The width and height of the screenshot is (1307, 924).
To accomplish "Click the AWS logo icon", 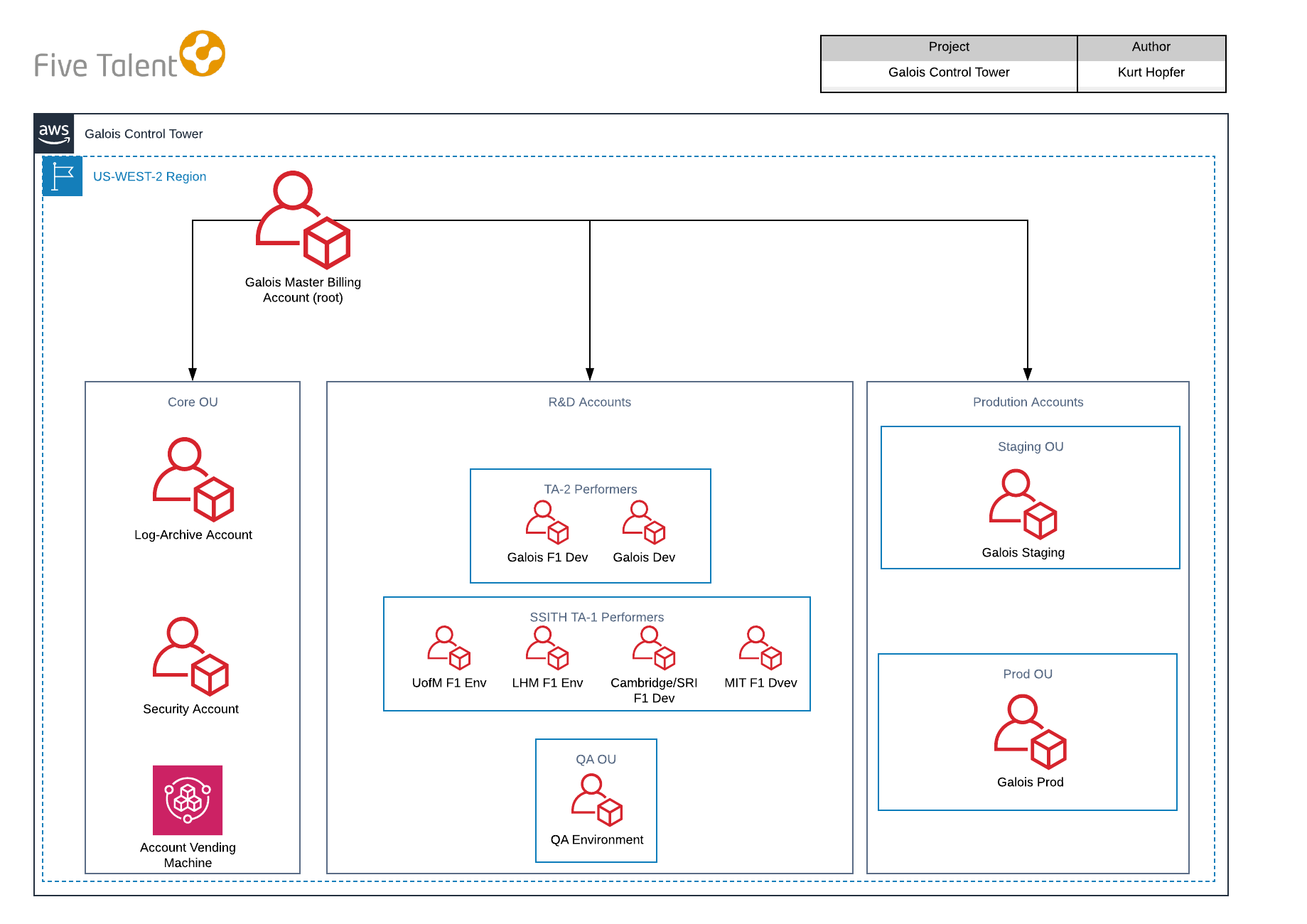I will coord(54,134).
